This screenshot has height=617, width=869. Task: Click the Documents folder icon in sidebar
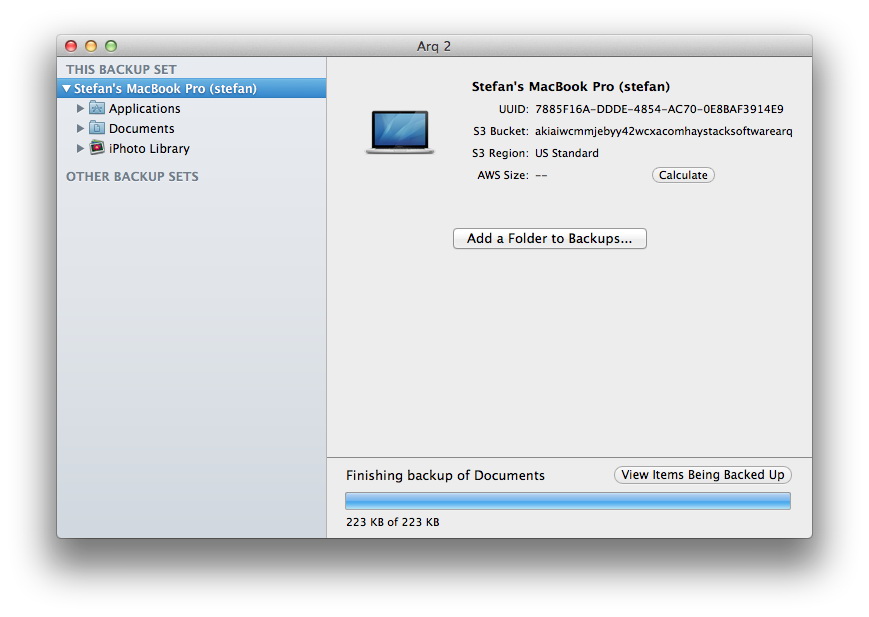point(97,128)
